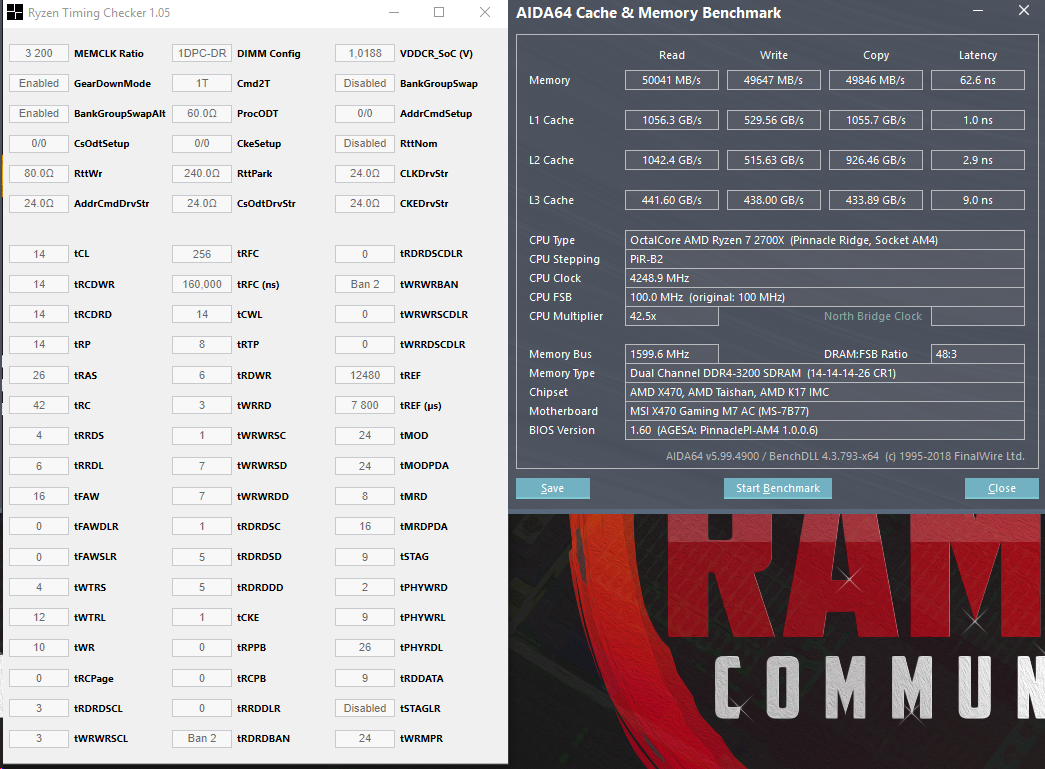
Task: Click the Memory Bus field 1599.6 MHz
Action: (x=672, y=354)
